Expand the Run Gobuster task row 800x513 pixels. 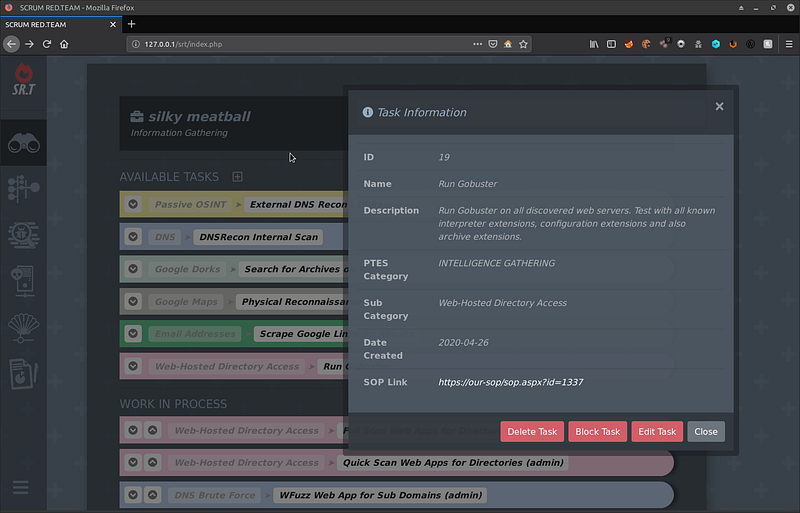click(x=133, y=366)
